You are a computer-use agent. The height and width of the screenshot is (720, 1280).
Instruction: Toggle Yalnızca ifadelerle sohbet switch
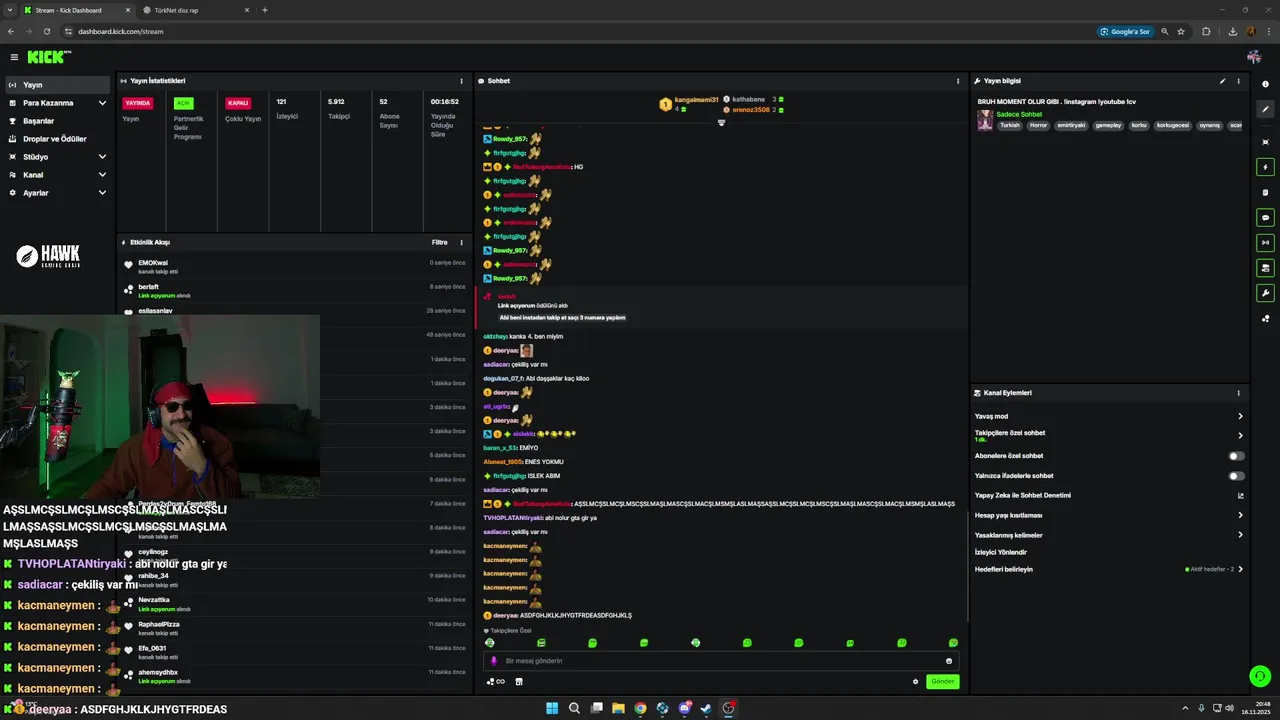pyautogui.click(x=1236, y=476)
